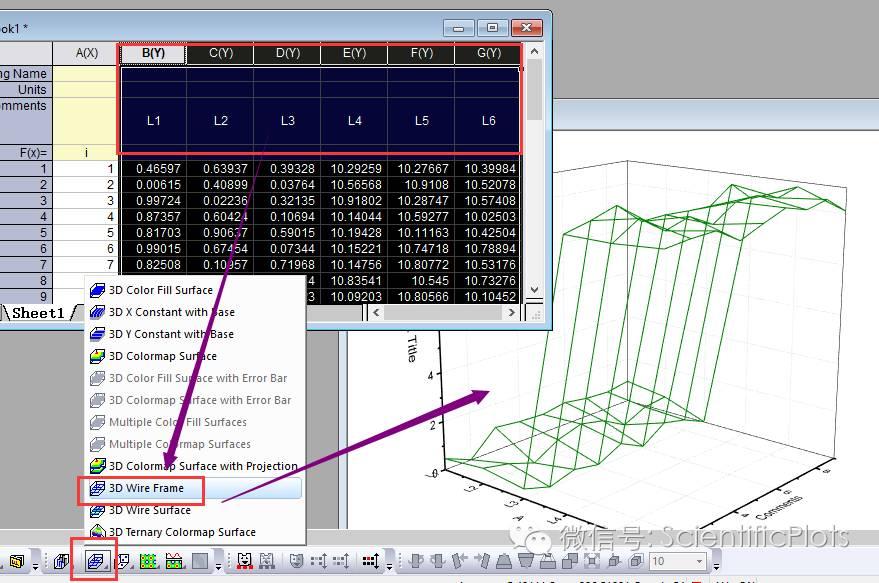
Task: Click the yellow worksheet icon in toolbar
Action: tap(16, 561)
